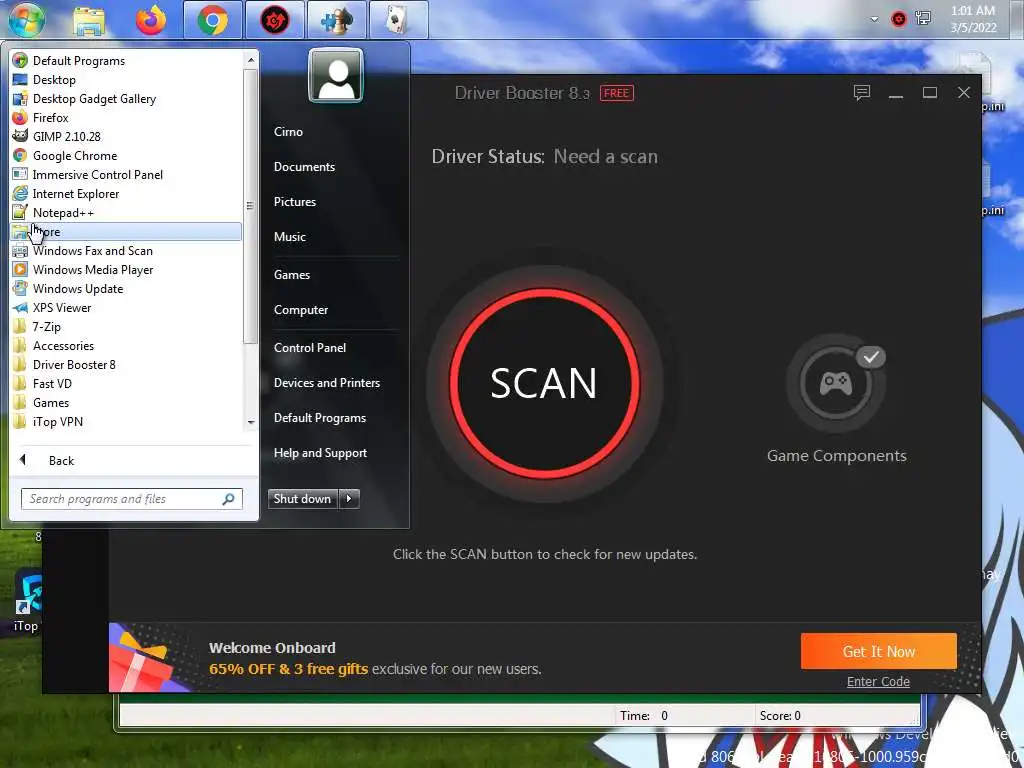
Task: Switch to the chess game taskbar button
Action: click(336, 20)
